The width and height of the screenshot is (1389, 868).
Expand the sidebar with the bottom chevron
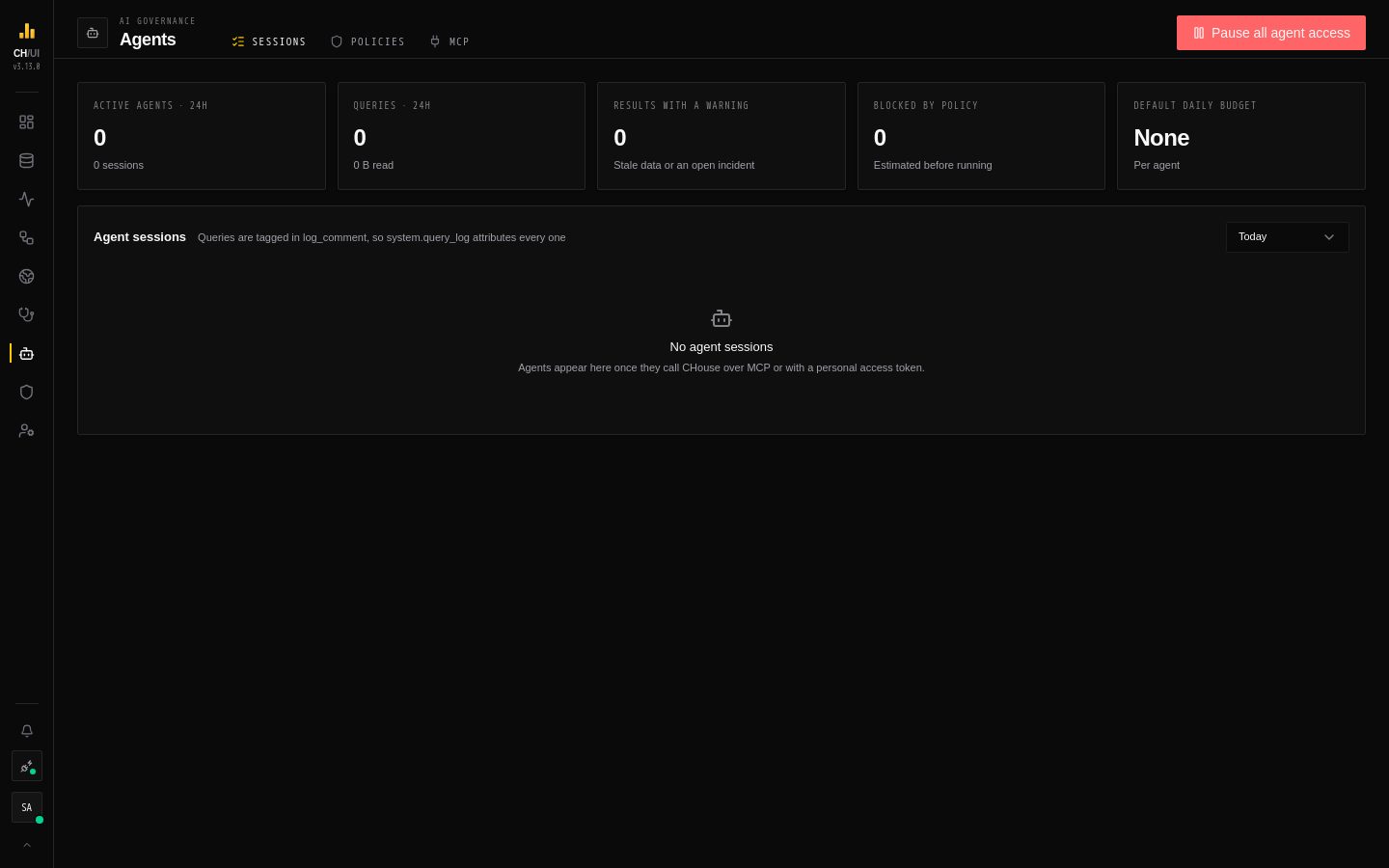[x=27, y=845]
